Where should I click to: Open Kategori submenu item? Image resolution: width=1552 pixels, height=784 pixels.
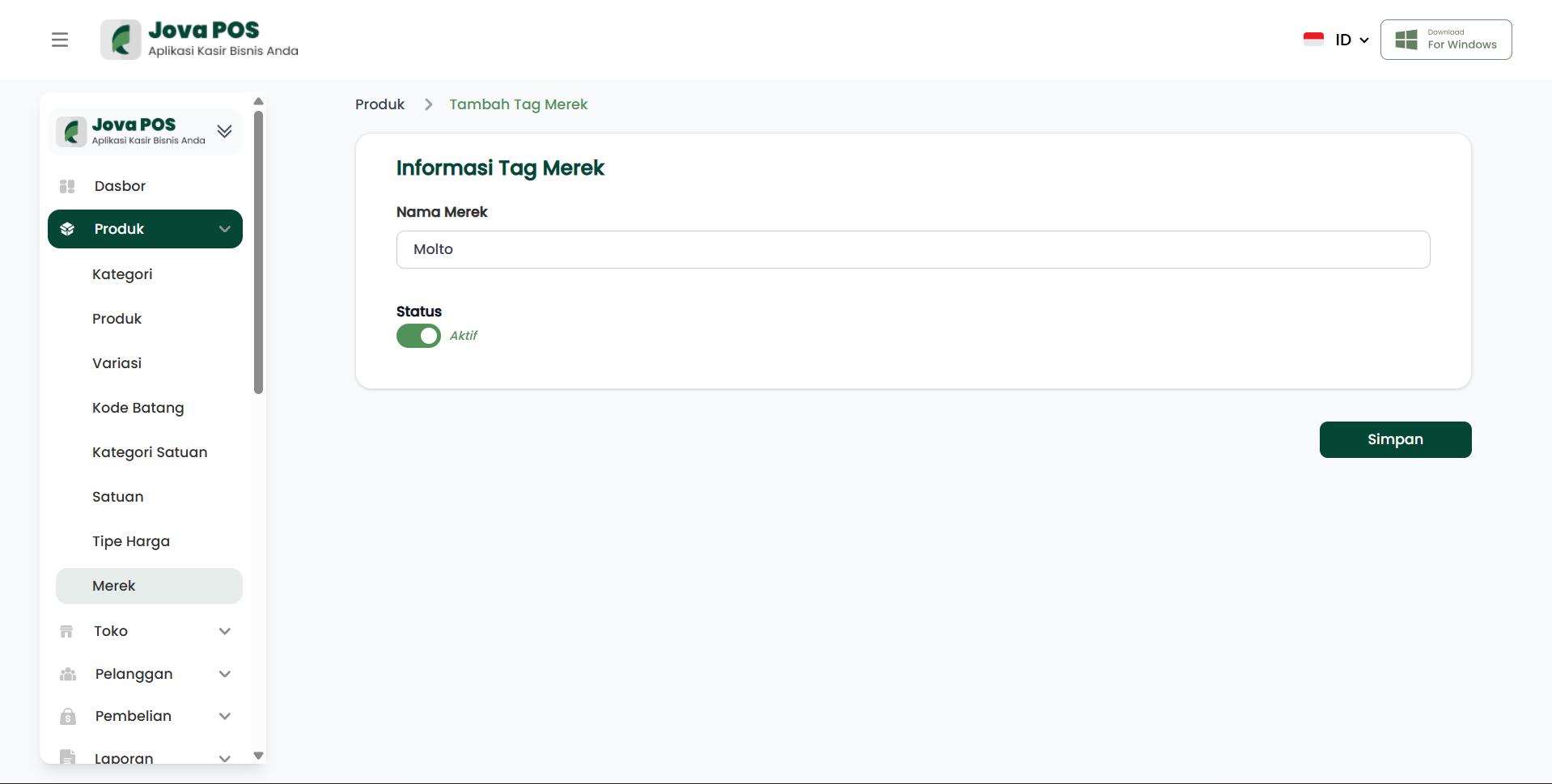(122, 274)
